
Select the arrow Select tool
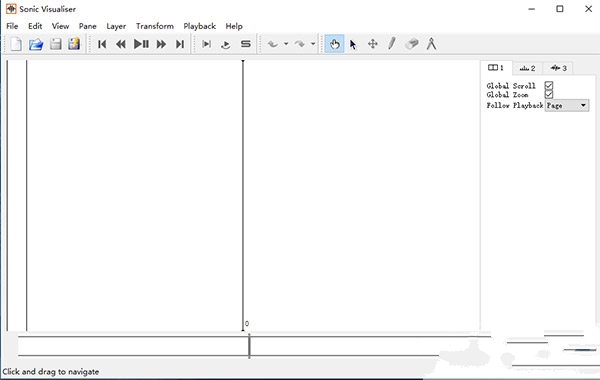click(x=353, y=44)
